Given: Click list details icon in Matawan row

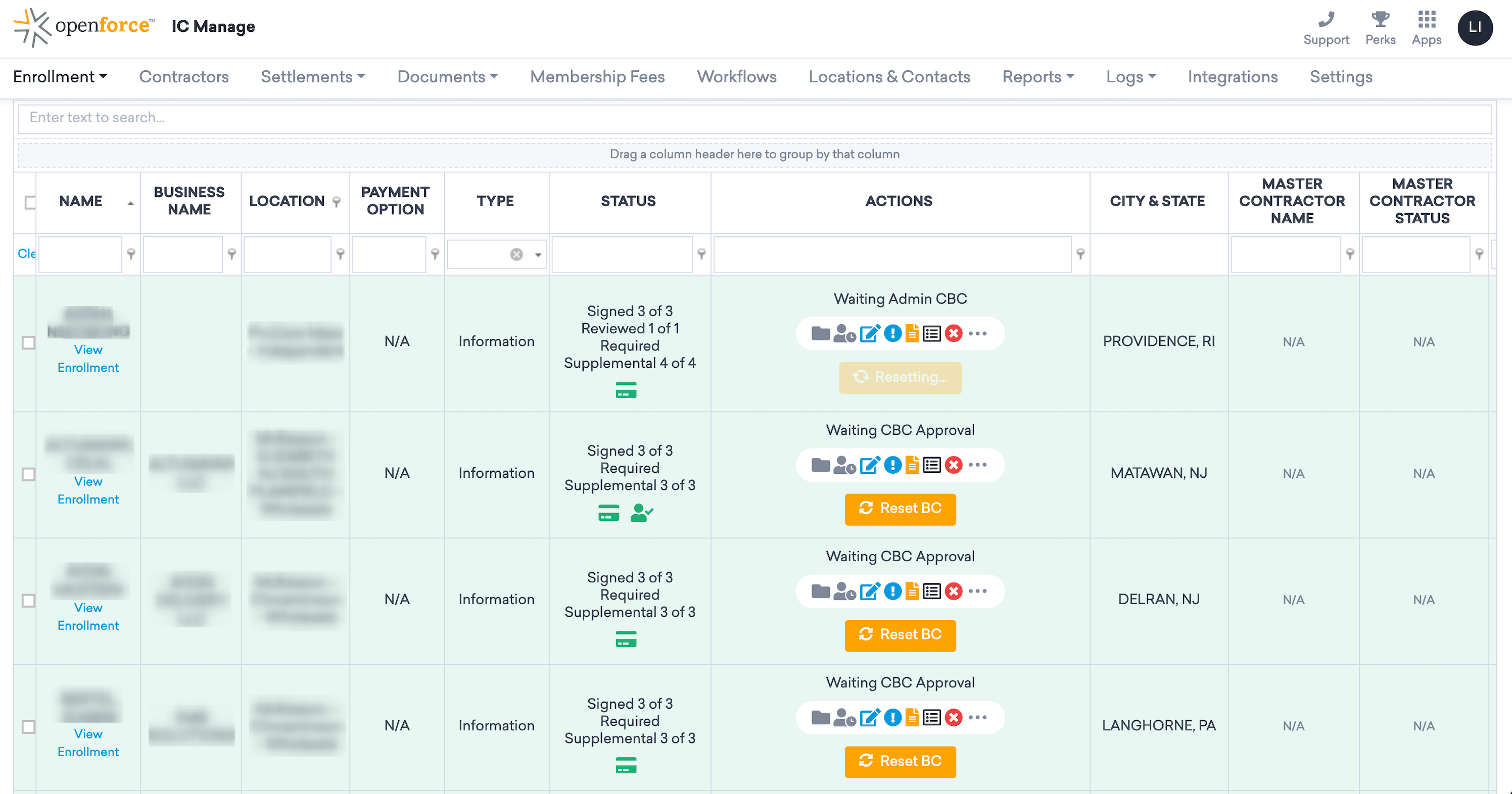Looking at the screenshot, I should (x=931, y=465).
